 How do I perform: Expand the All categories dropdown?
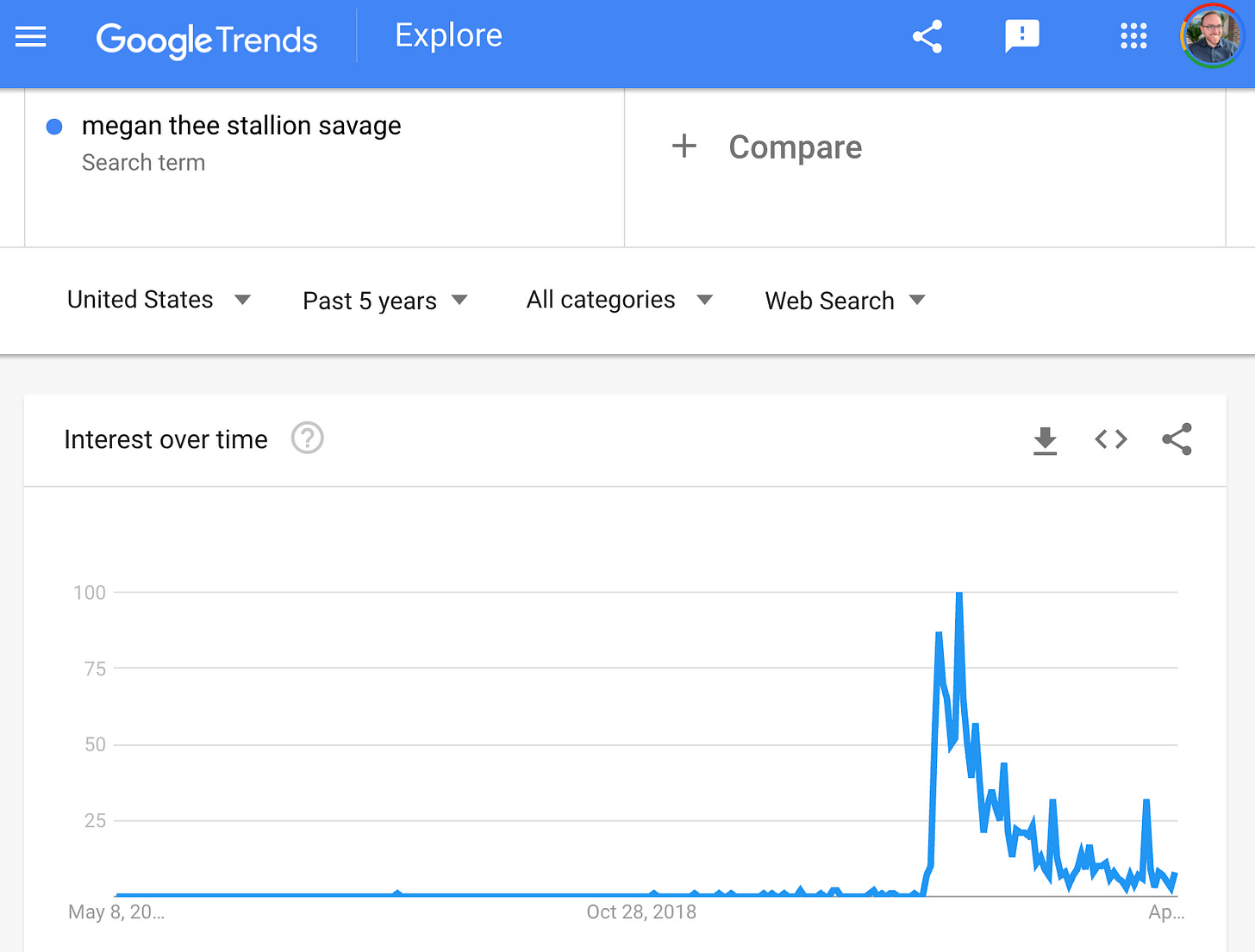pos(620,300)
